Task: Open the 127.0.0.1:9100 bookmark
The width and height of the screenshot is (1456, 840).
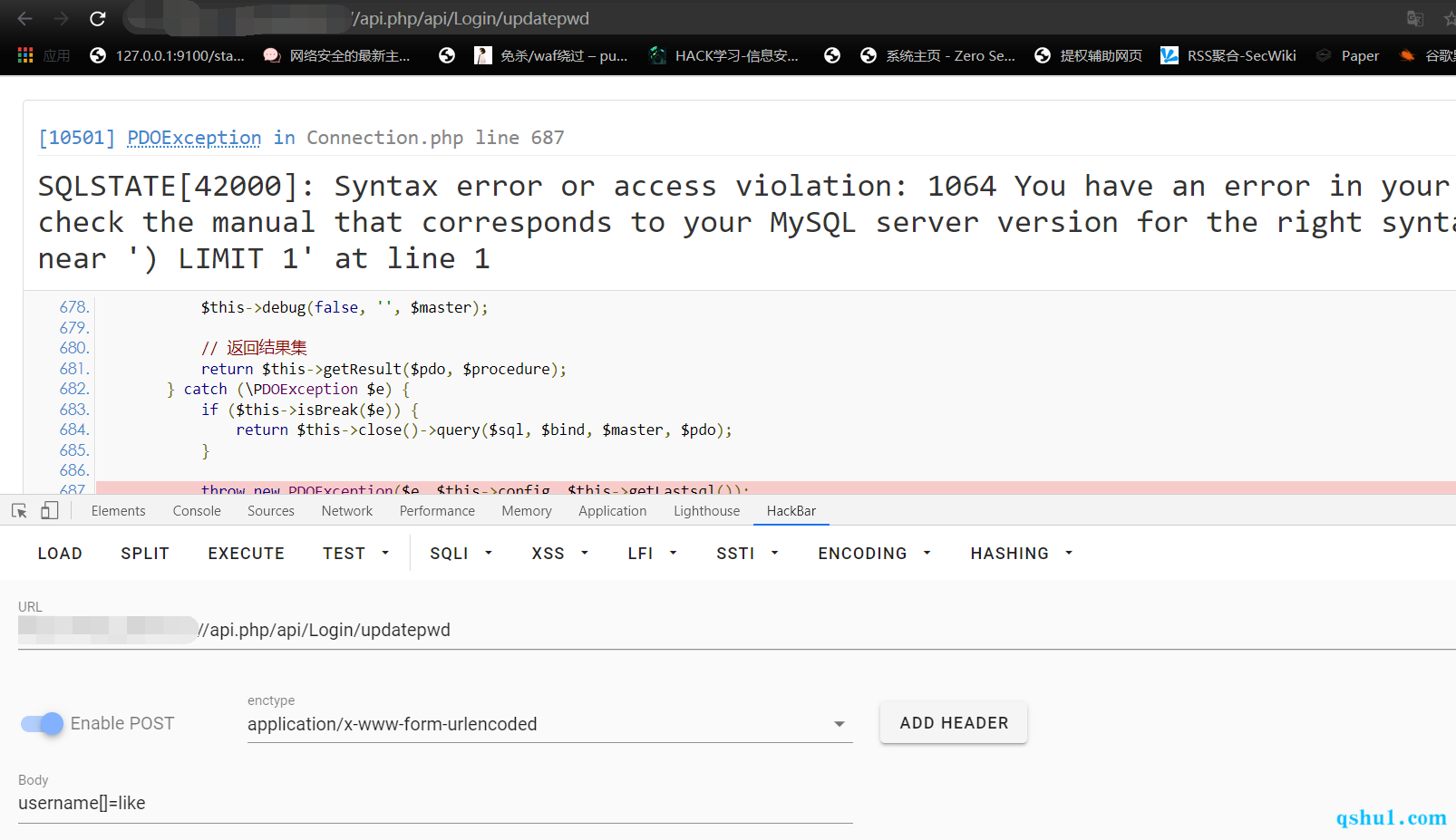Action: tap(167, 55)
